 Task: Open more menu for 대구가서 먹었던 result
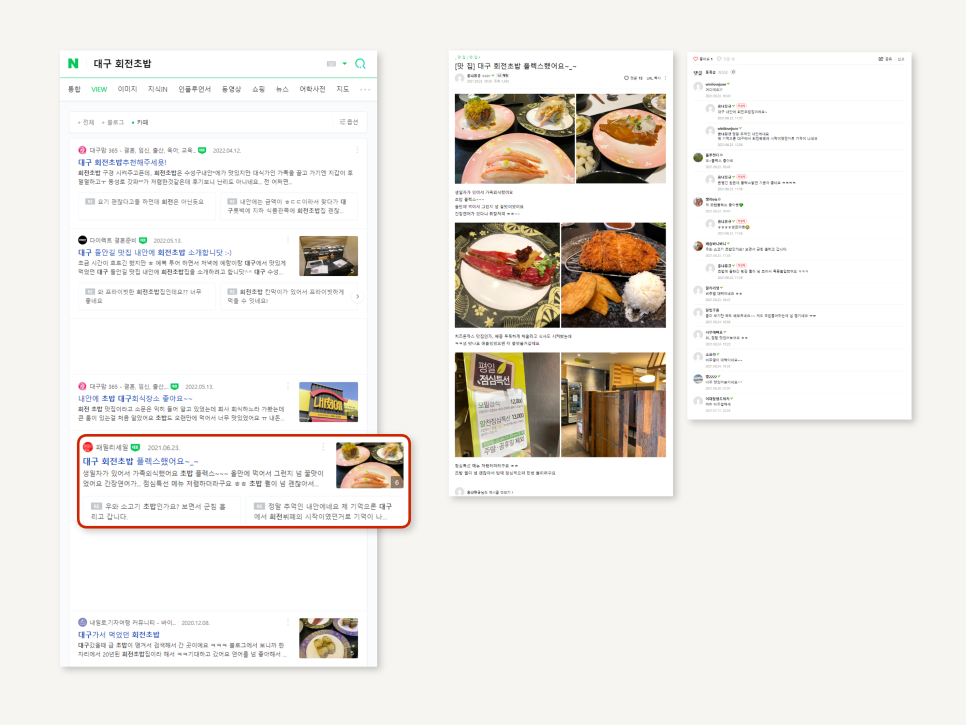click(288, 622)
